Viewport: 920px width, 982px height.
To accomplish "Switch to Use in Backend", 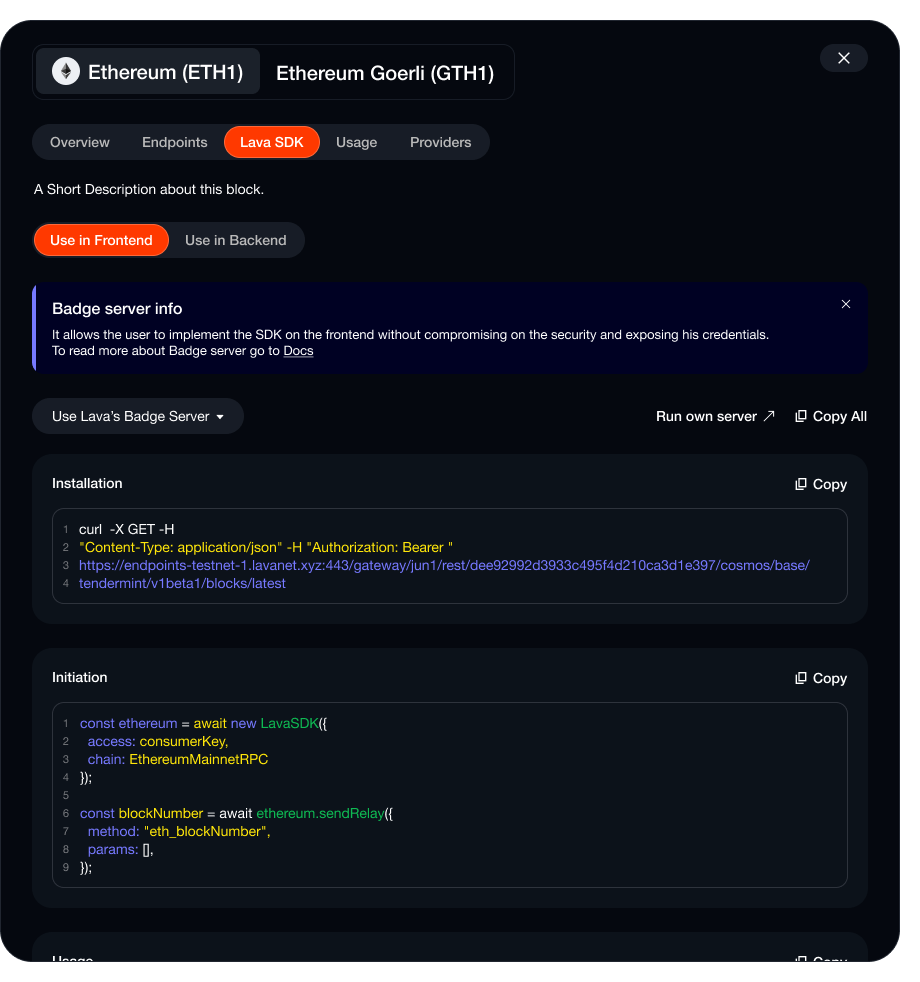I will pos(236,240).
